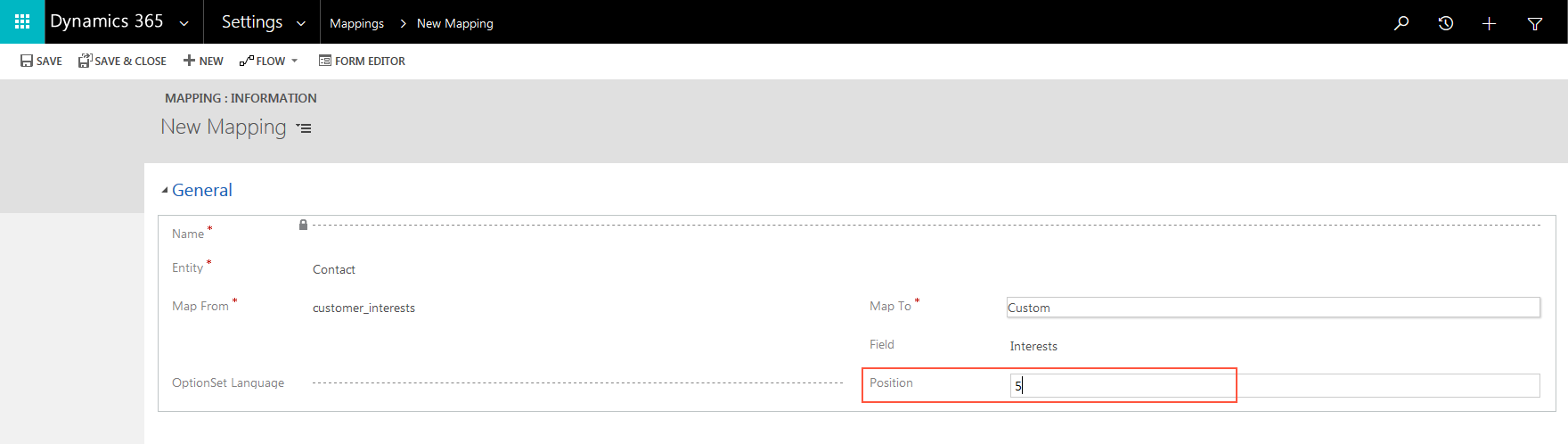
Task: Click the Map To Custom field
Action: [x=1272, y=308]
